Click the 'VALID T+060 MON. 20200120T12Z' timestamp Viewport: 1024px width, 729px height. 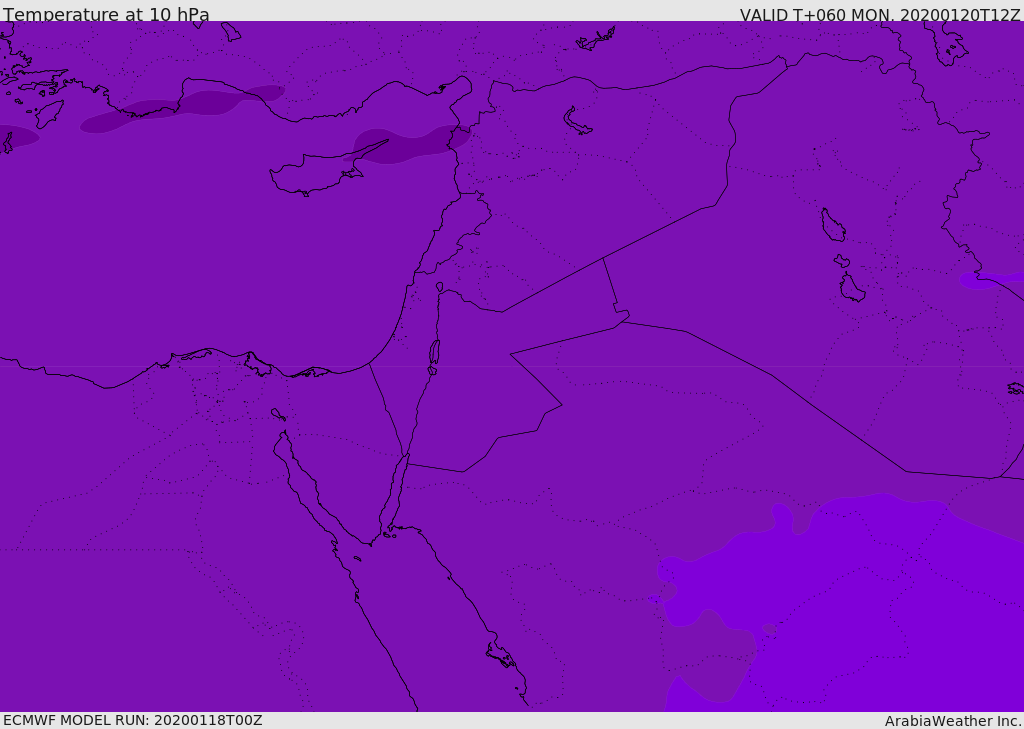click(x=880, y=15)
